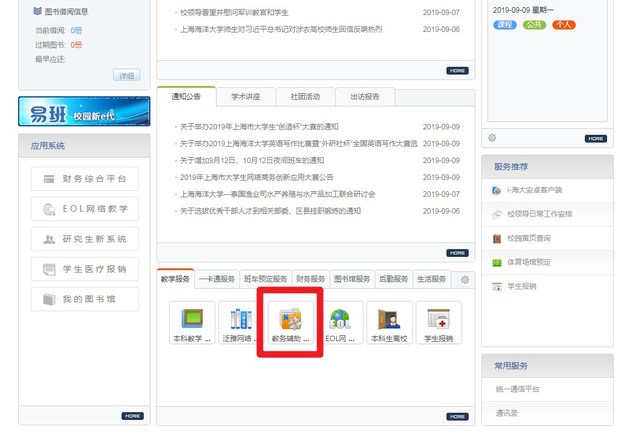638x435 pixels.
Task: Toggle the 个人 calendar filter
Action: (x=564, y=23)
